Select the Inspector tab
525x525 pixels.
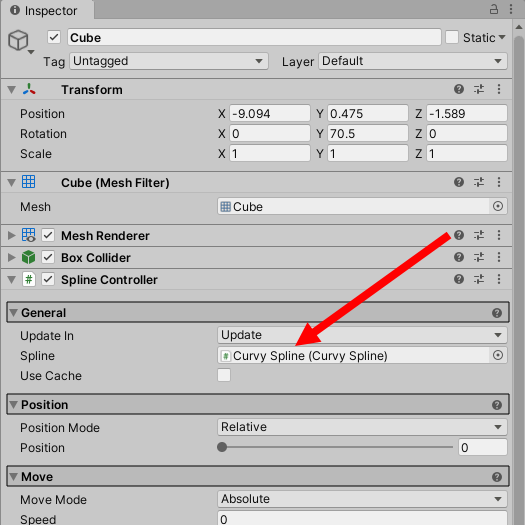click(47, 10)
